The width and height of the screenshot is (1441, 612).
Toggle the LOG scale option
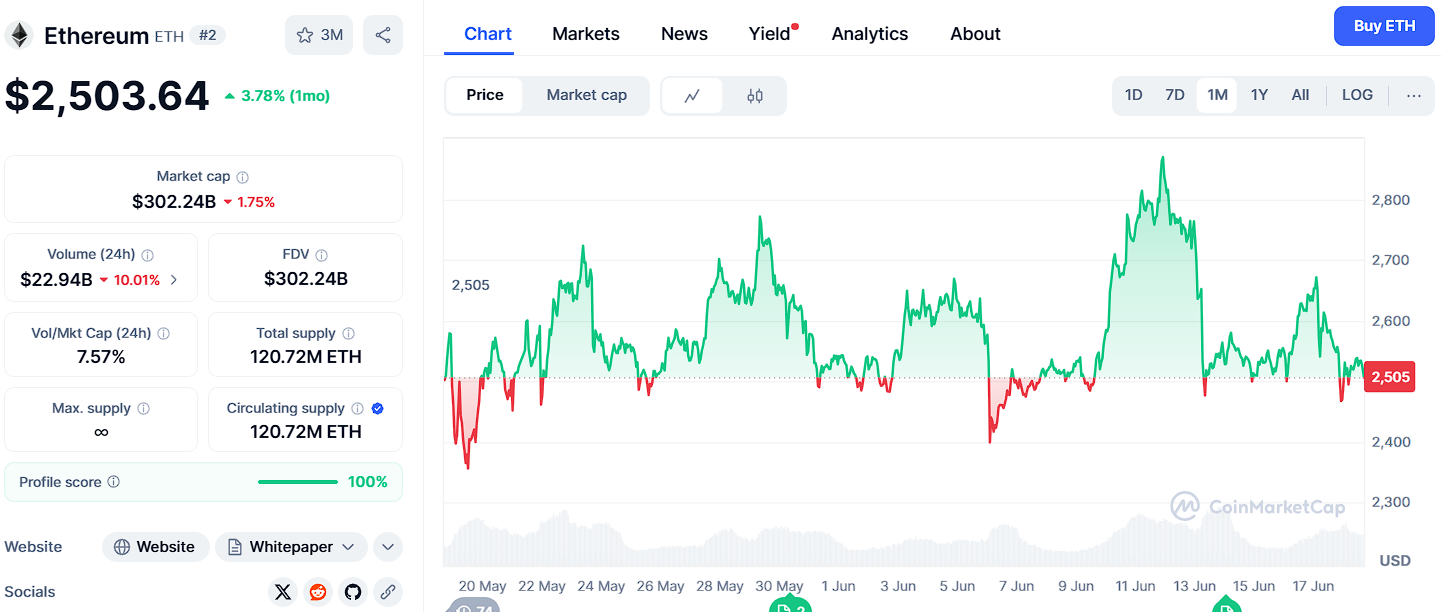tap(1357, 96)
